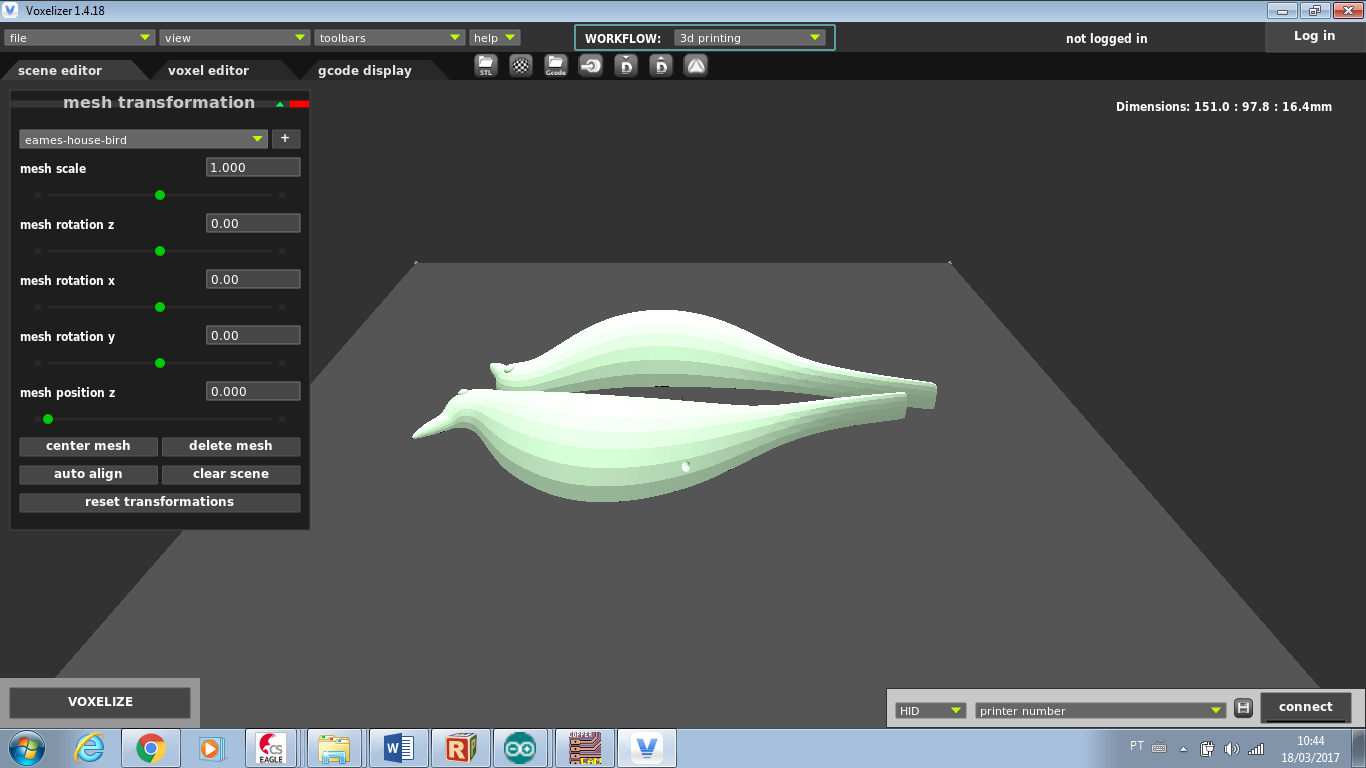Expand the eames-house-bird mesh dropdown
1366x768 pixels.
coord(143,139)
